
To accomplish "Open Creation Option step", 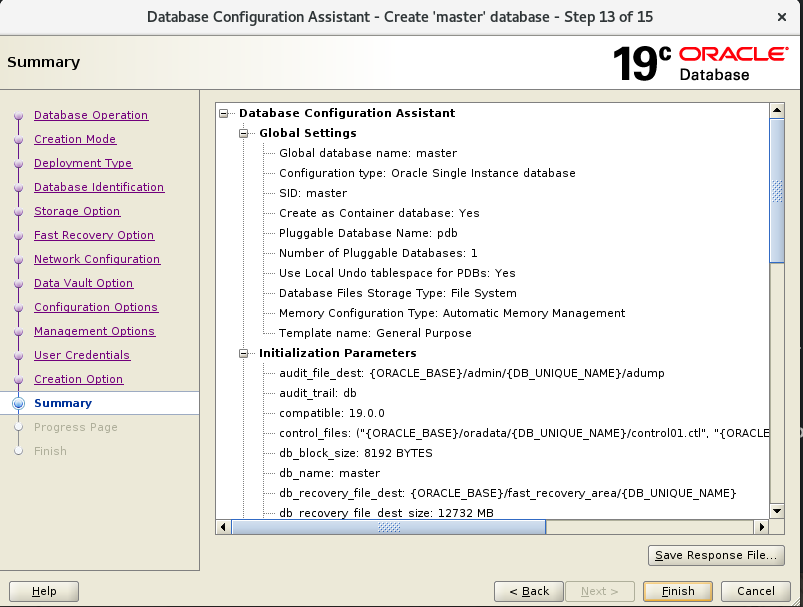I will (78, 380).
